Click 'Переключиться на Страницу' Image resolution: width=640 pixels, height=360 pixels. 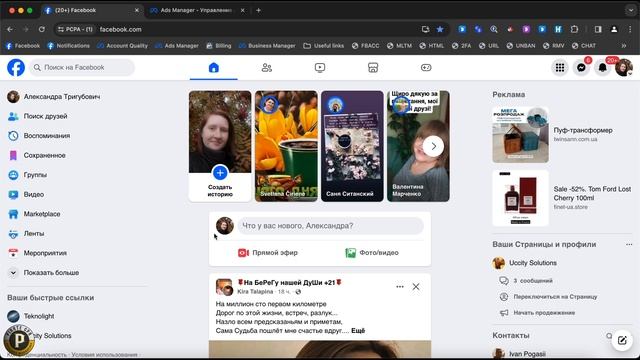point(555,297)
